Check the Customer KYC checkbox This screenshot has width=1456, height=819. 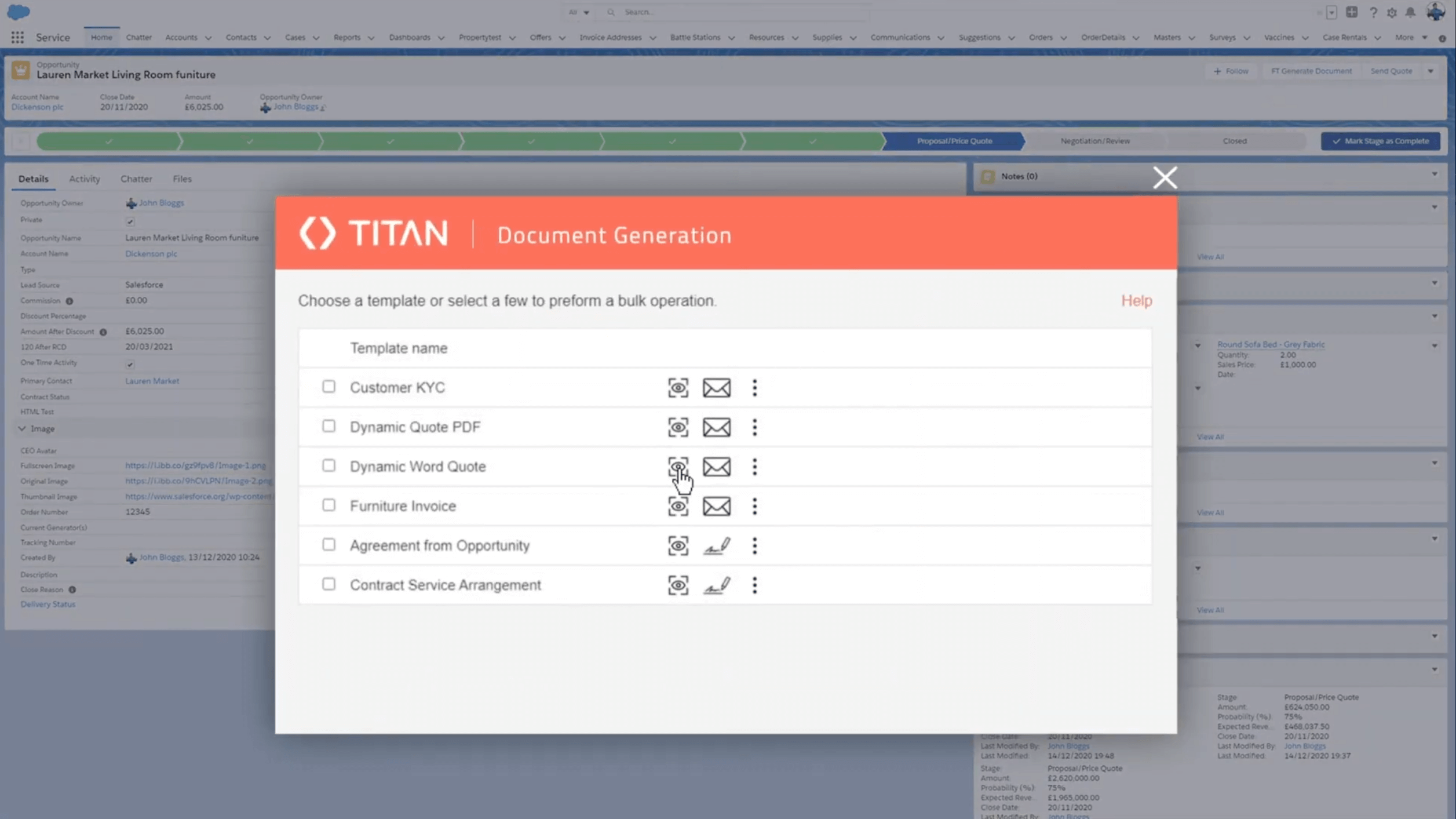pyautogui.click(x=329, y=386)
